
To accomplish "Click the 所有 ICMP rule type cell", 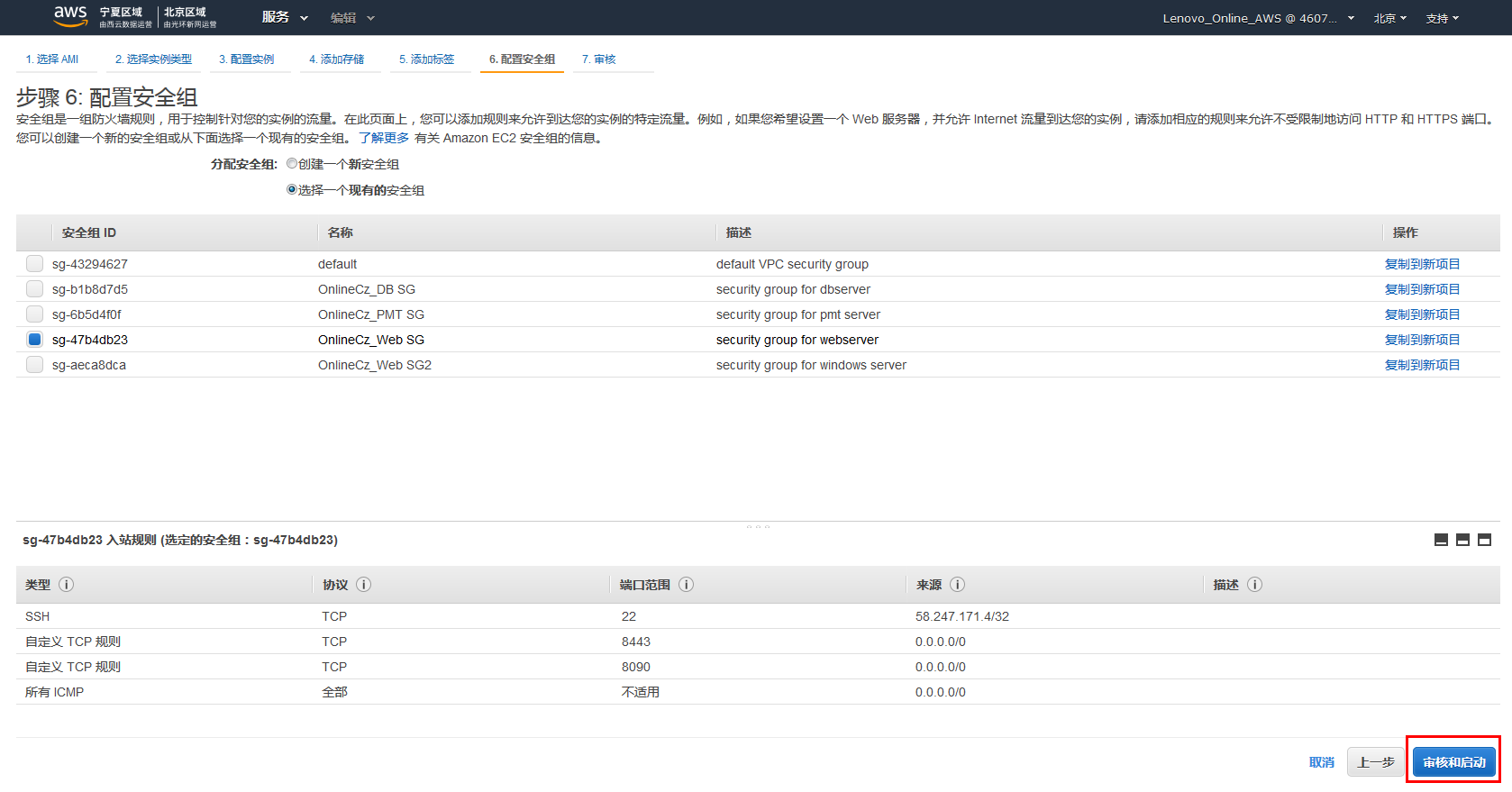I will [54, 692].
